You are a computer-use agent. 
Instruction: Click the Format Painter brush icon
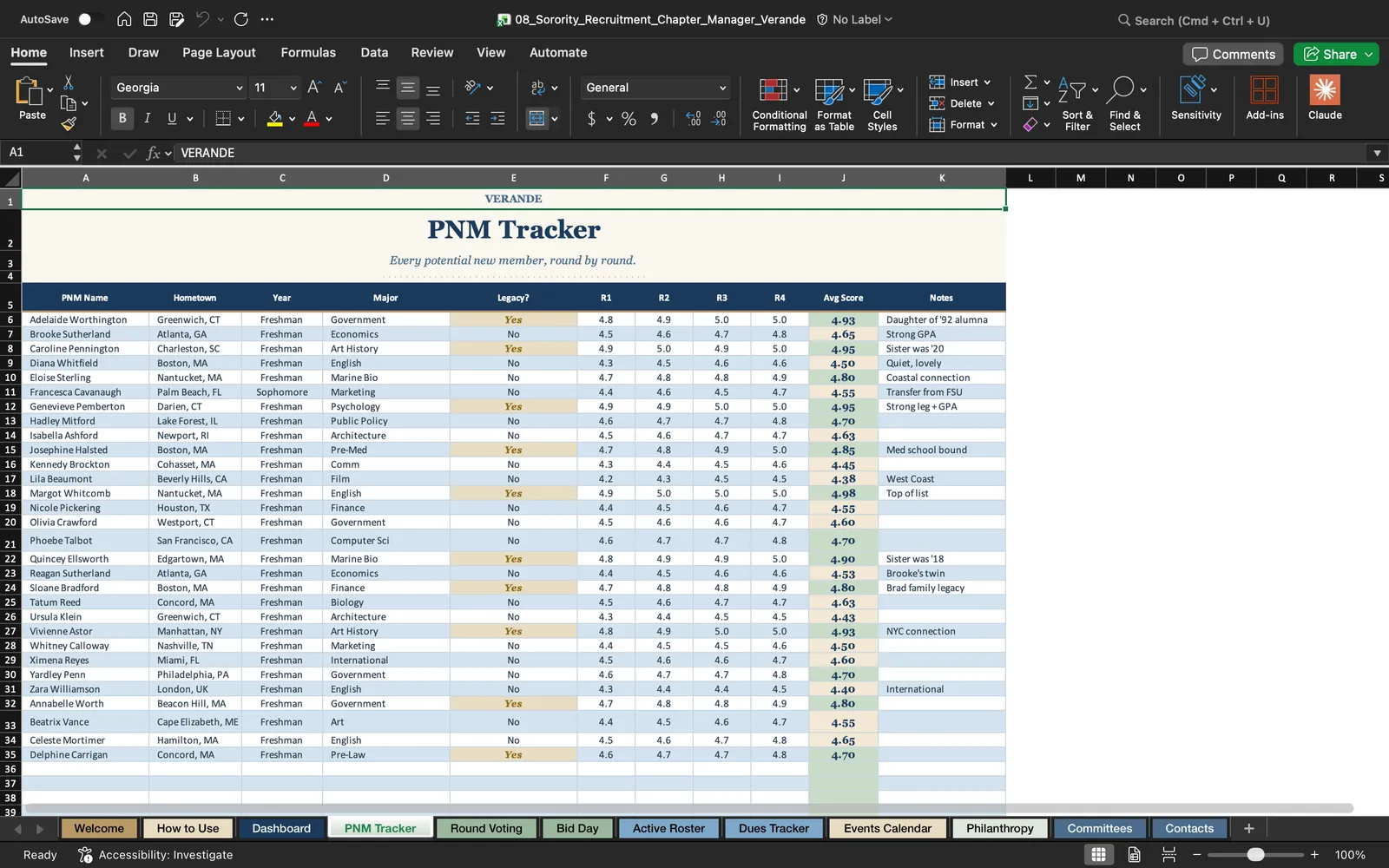click(x=69, y=124)
